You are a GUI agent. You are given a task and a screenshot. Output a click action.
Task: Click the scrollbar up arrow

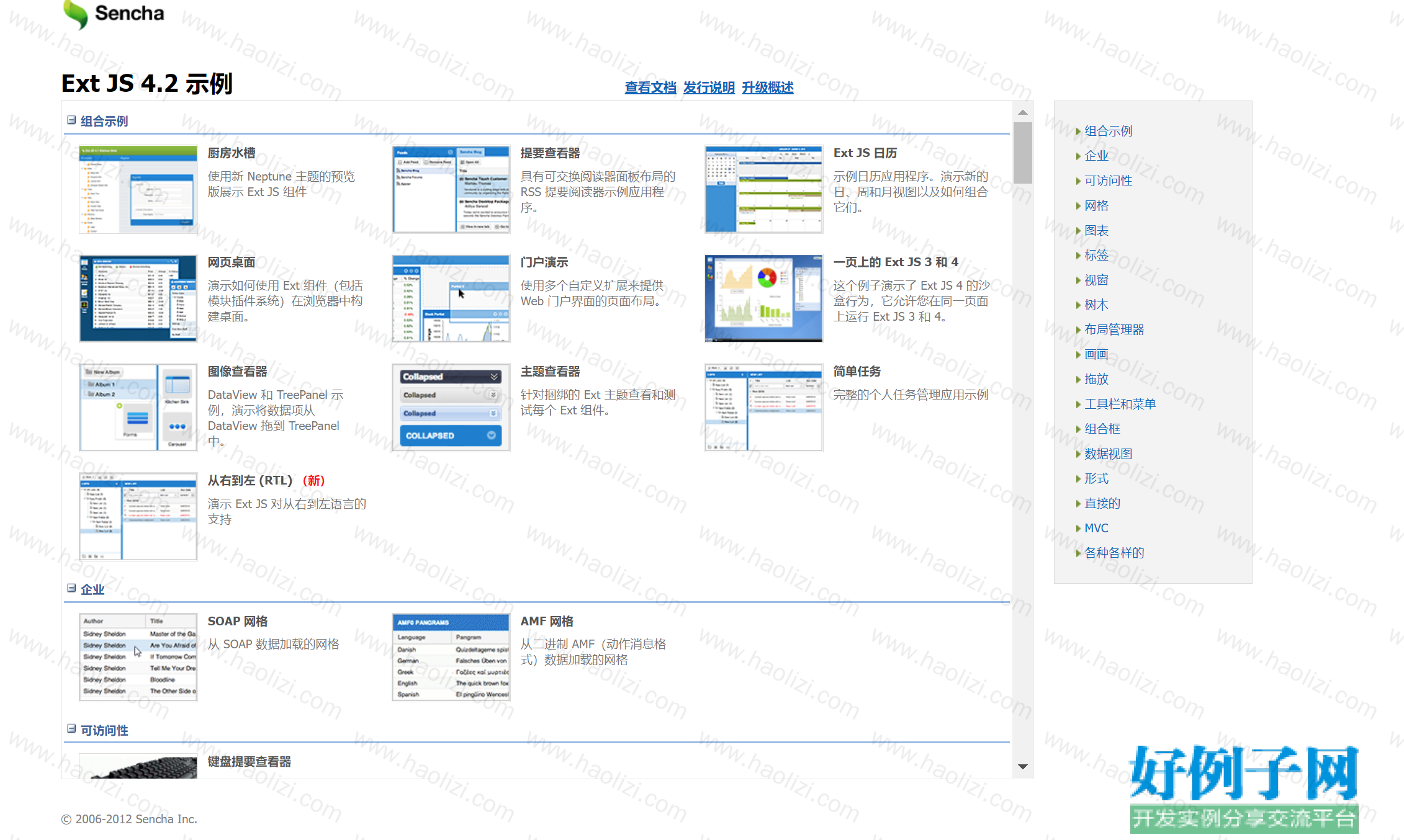tap(1022, 112)
